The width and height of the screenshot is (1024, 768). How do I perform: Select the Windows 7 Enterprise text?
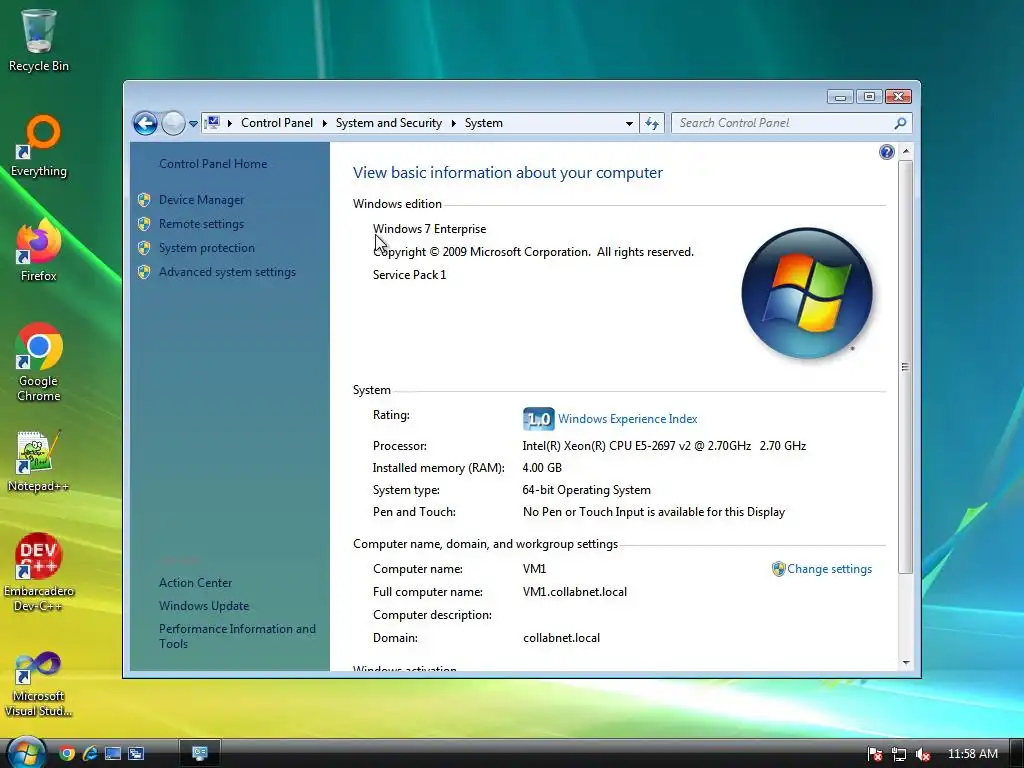point(429,229)
